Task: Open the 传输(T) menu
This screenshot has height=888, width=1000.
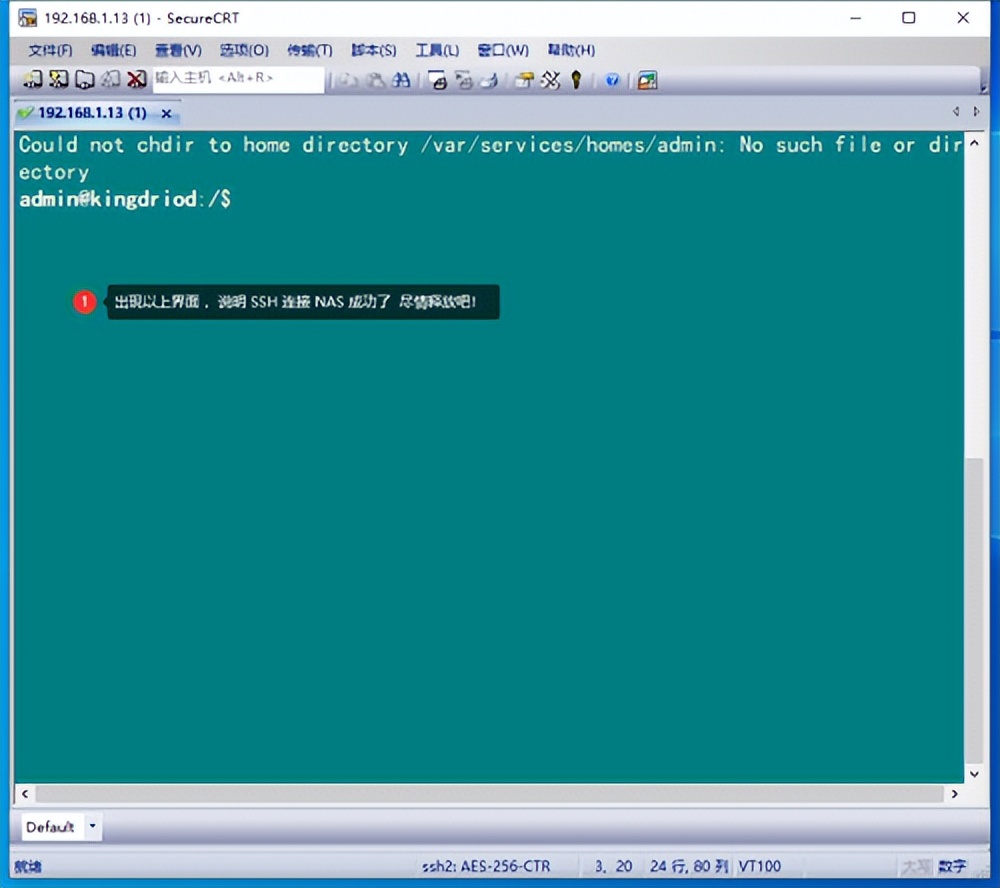Action: [x=309, y=50]
